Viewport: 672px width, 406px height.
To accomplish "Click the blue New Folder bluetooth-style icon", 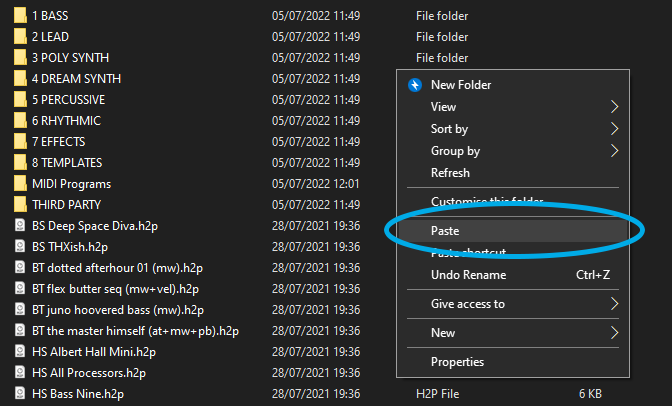I will [415, 85].
